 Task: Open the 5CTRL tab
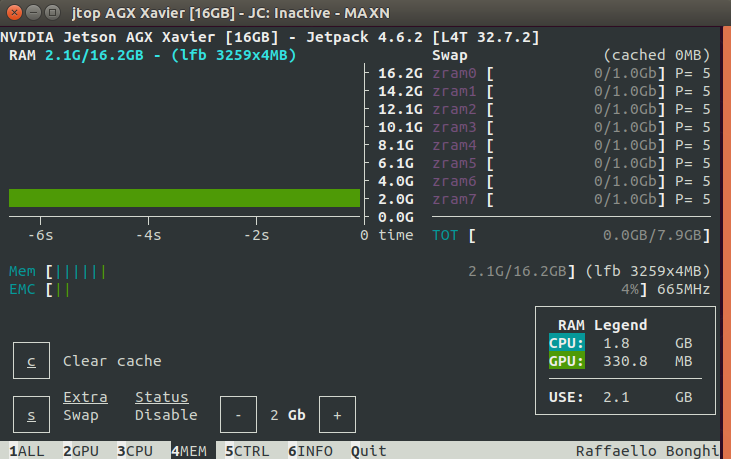click(247, 451)
